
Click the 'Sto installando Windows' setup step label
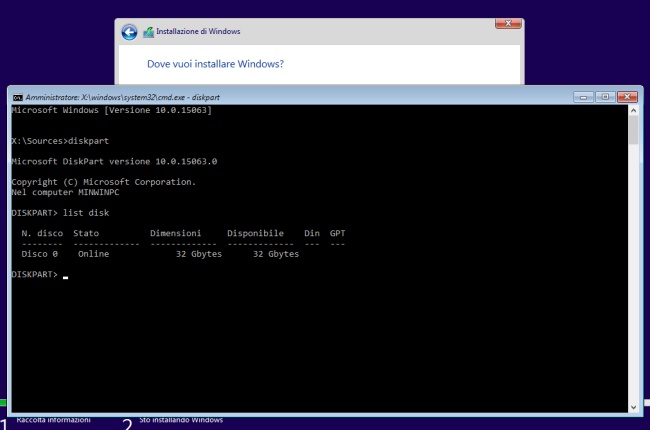(181, 420)
